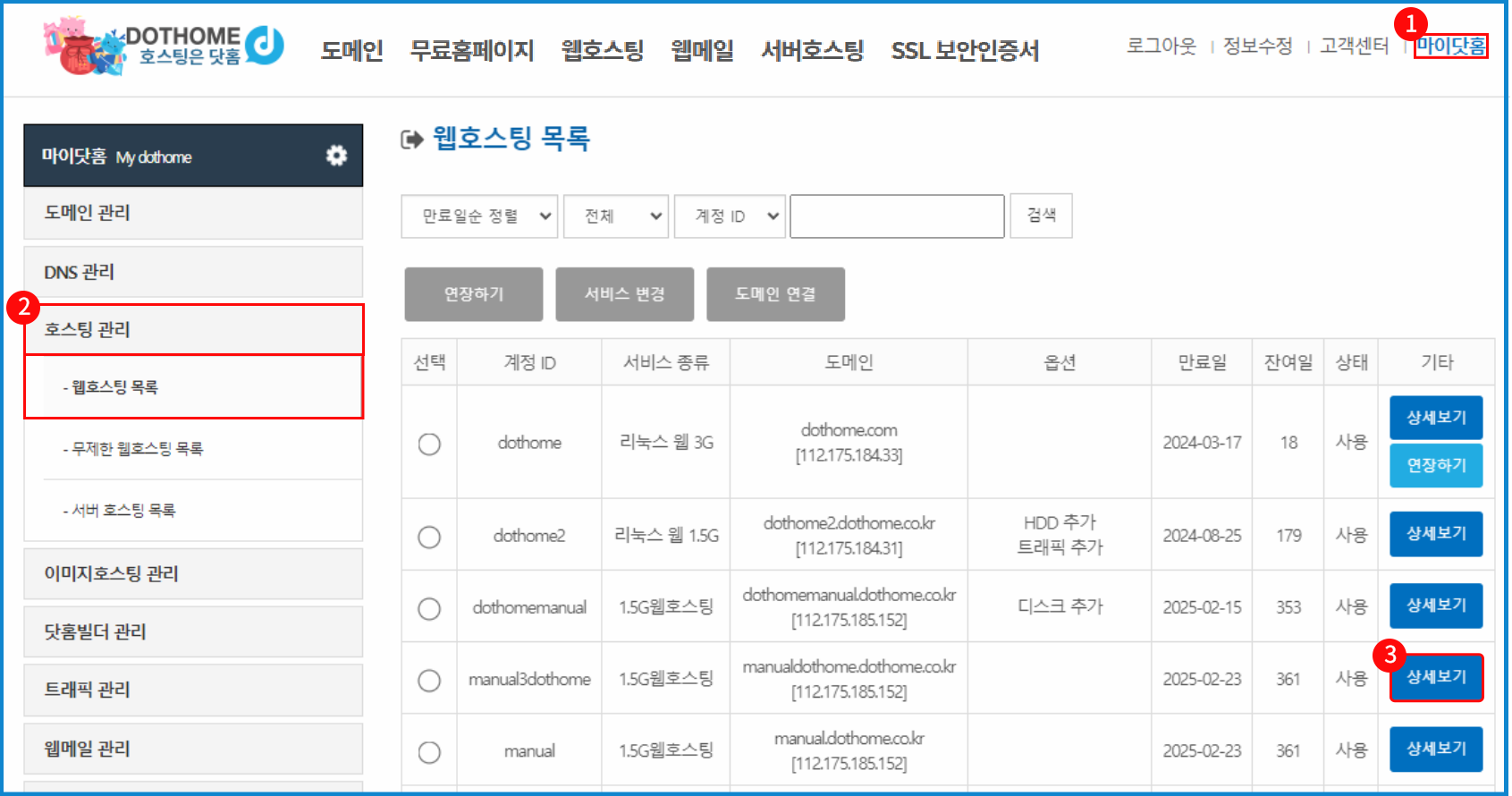Open the 계정 ID search type dropdown
The height and width of the screenshot is (796, 1512).
[730, 216]
